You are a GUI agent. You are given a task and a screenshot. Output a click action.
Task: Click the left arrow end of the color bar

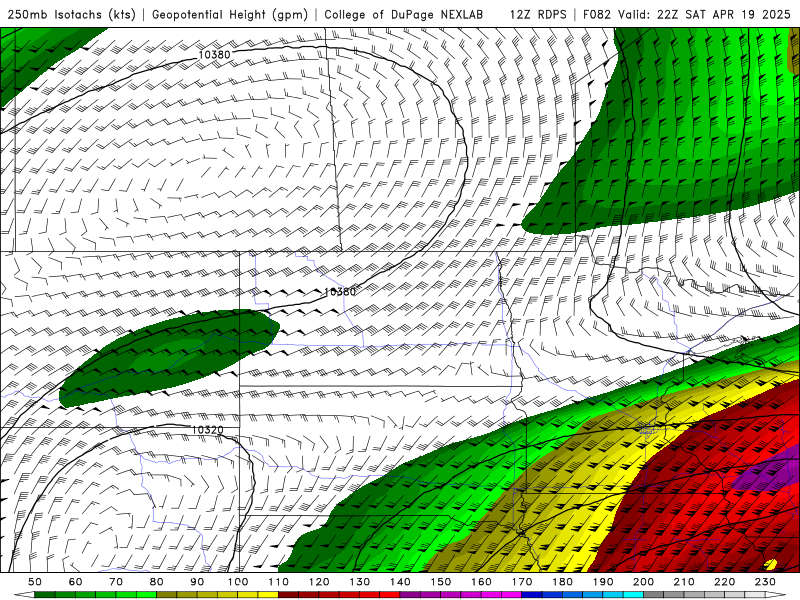tap(24, 595)
